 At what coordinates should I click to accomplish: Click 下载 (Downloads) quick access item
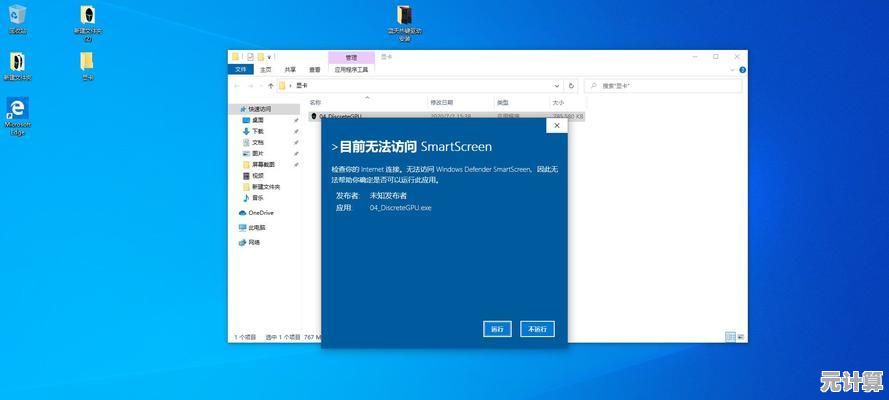tap(257, 131)
